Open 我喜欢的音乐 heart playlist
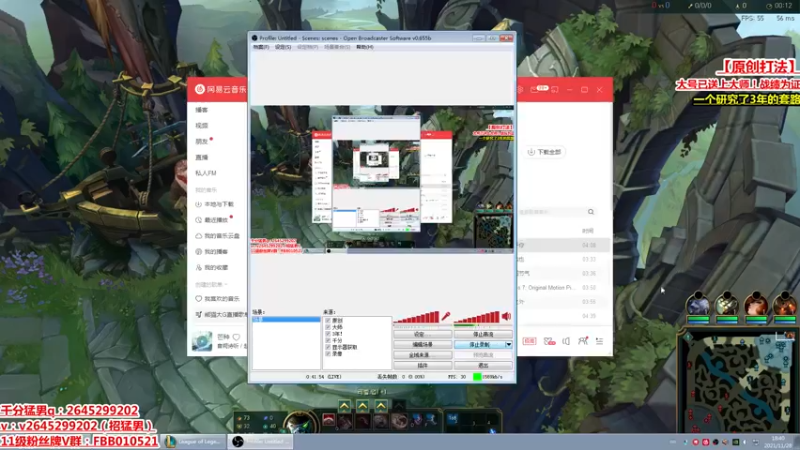Screen dimensions: 800x450 pos(217,298)
